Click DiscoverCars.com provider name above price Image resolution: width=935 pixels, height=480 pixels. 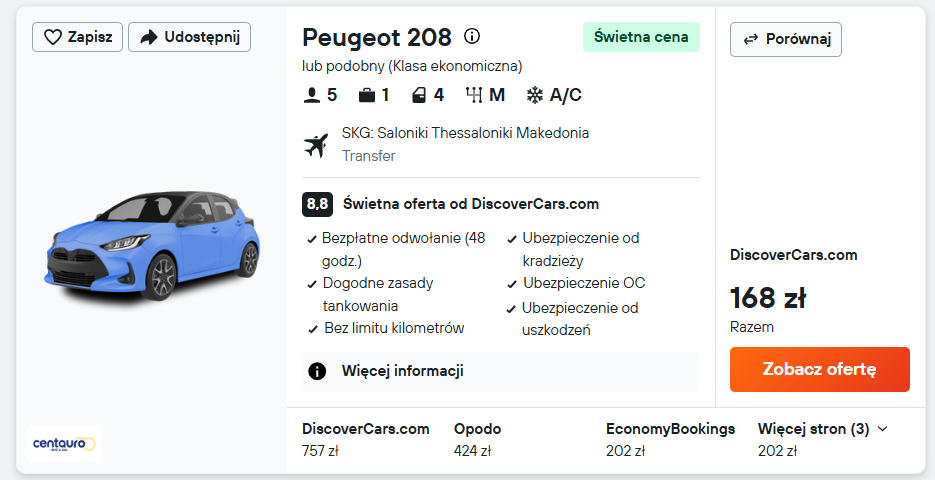[794, 255]
